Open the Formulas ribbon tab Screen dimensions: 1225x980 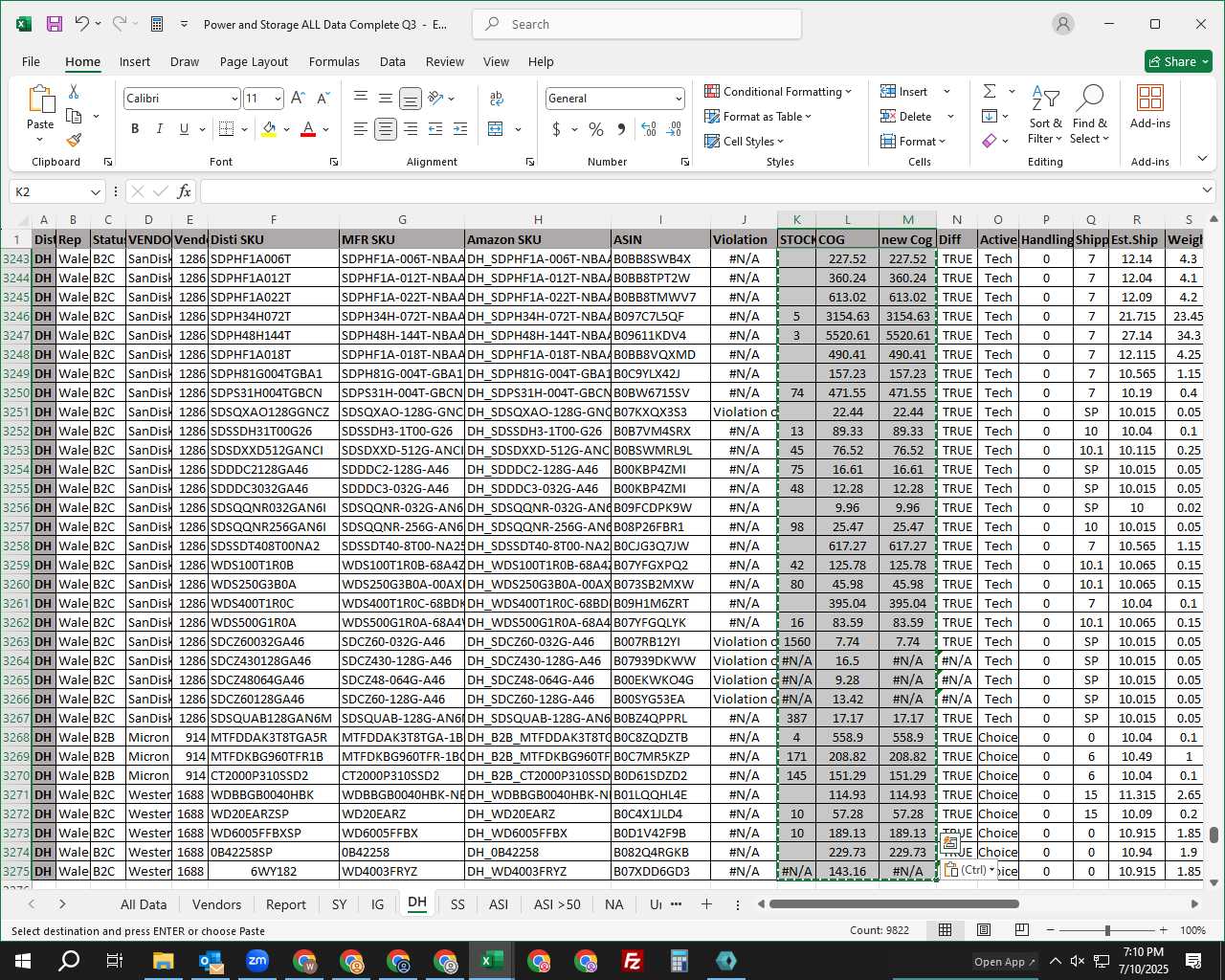pyautogui.click(x=334, y=61)
